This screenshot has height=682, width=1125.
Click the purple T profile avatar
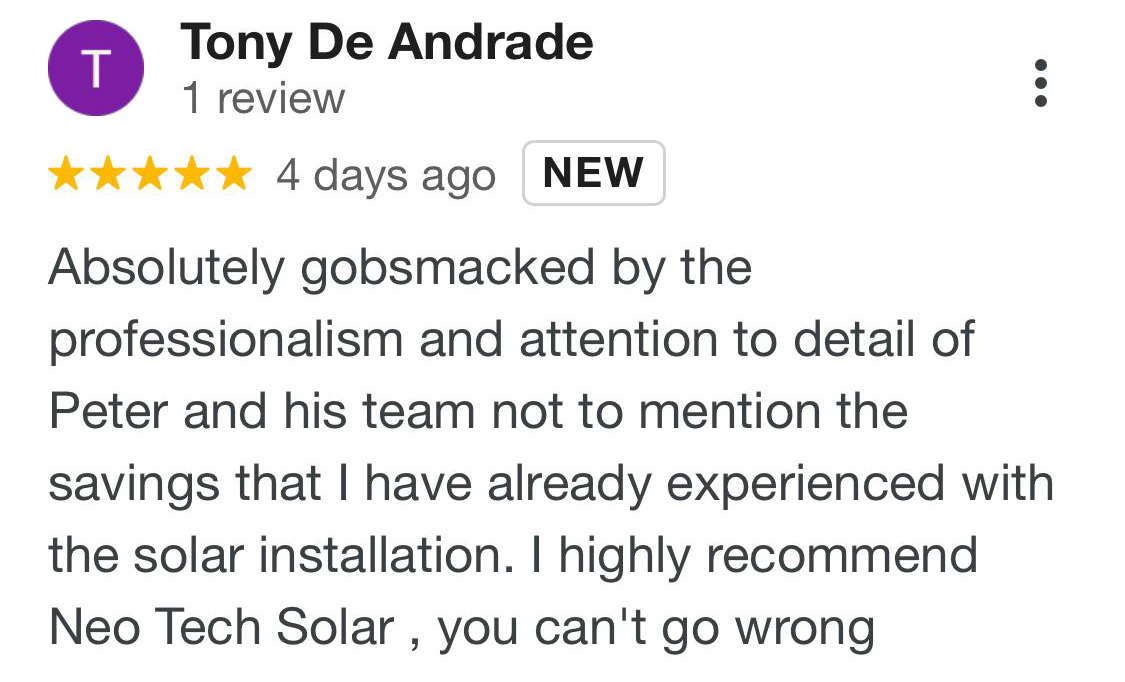[x=96, y=68]
